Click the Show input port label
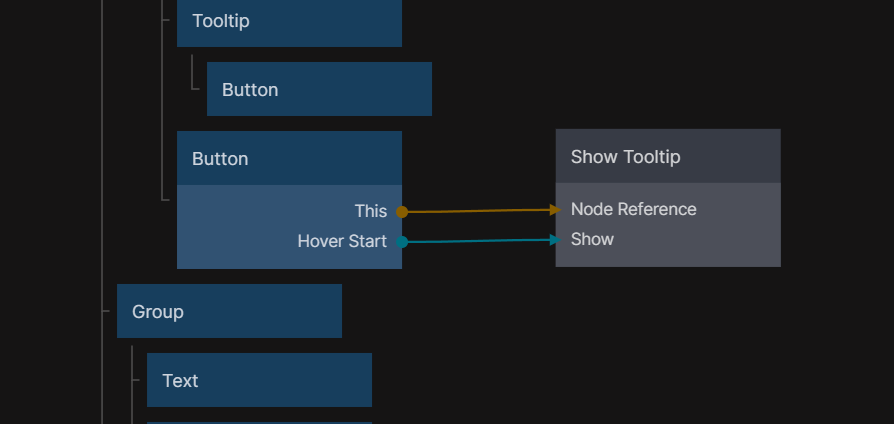894x424 pixels. pos(592,239)
